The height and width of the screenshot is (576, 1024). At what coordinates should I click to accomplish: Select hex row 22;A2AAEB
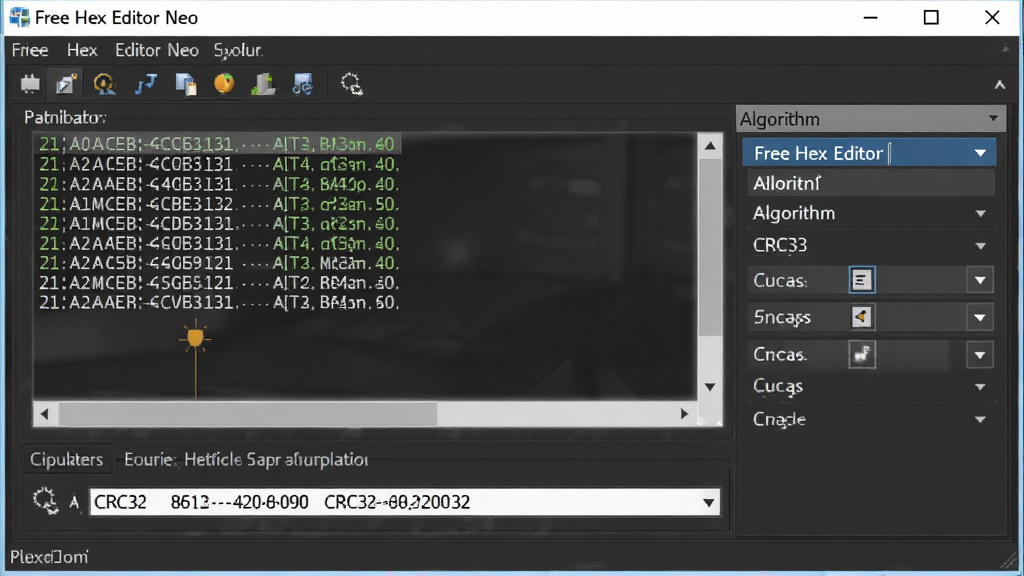(x=218, y=184)
